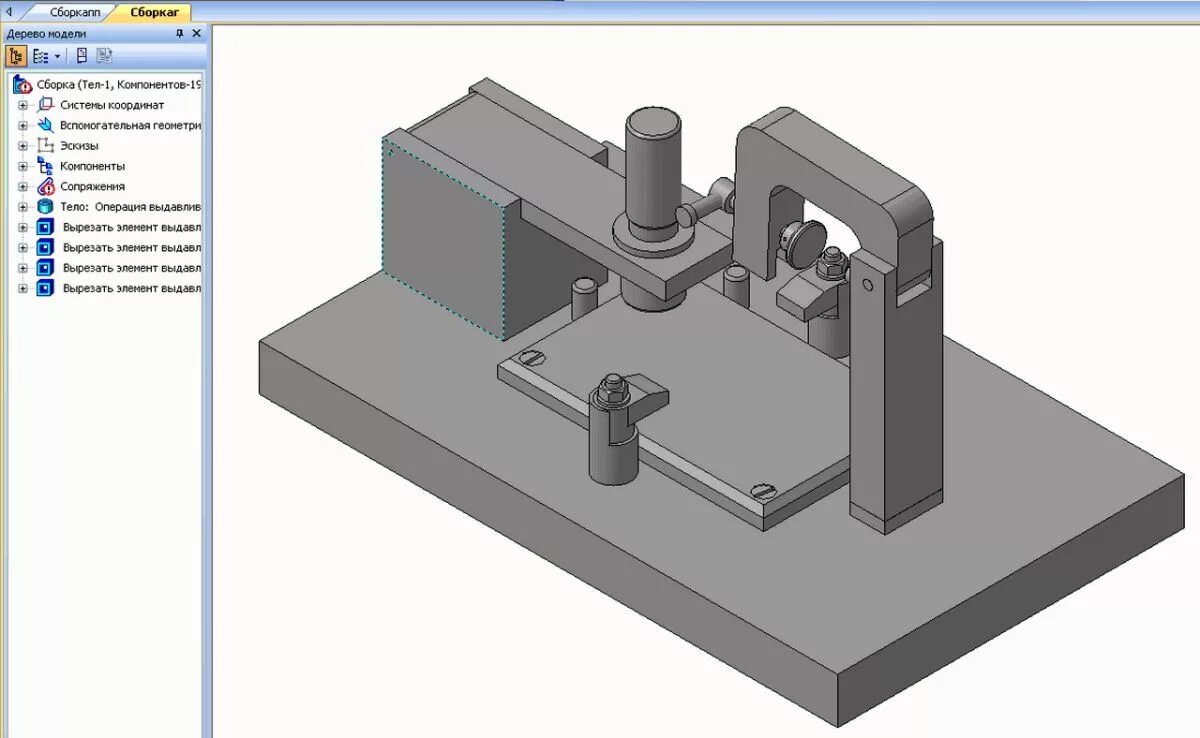The width and height of the screenshot is (1200, 738).
Task: Close the Дерево модели panel
Action: click(196, 34)
